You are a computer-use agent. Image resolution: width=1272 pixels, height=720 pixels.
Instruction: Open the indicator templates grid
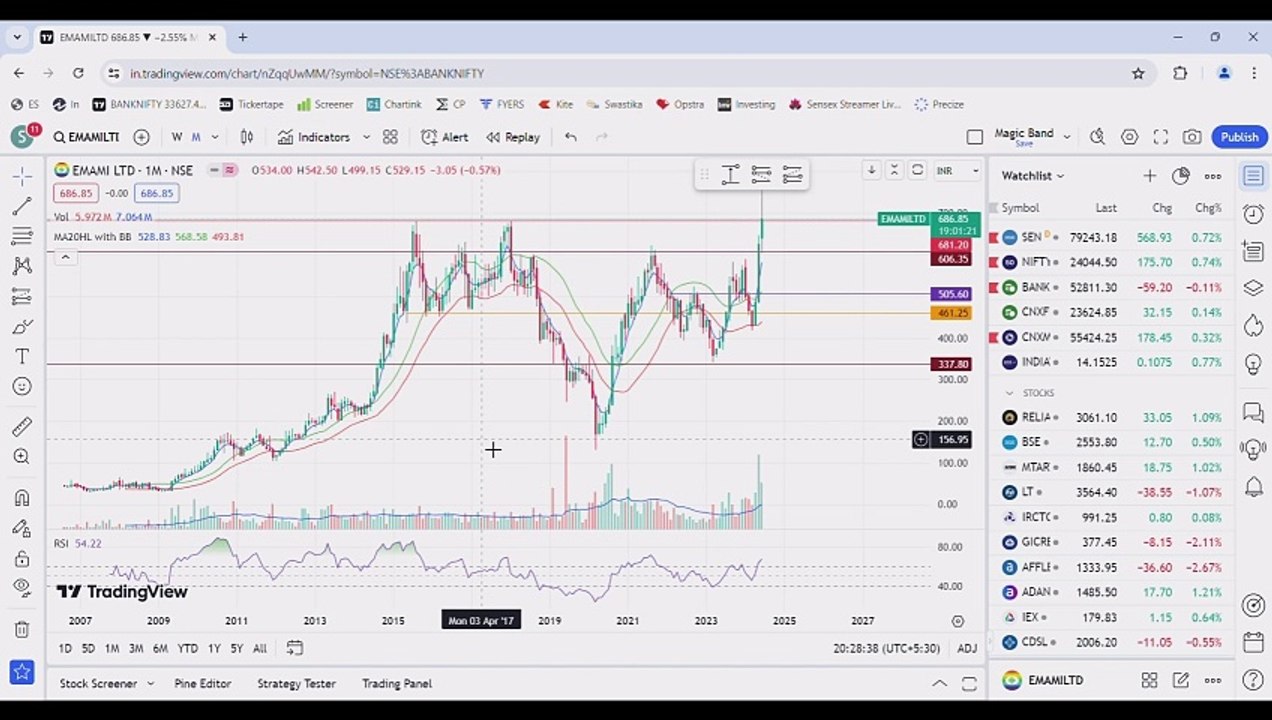point(390,137)
